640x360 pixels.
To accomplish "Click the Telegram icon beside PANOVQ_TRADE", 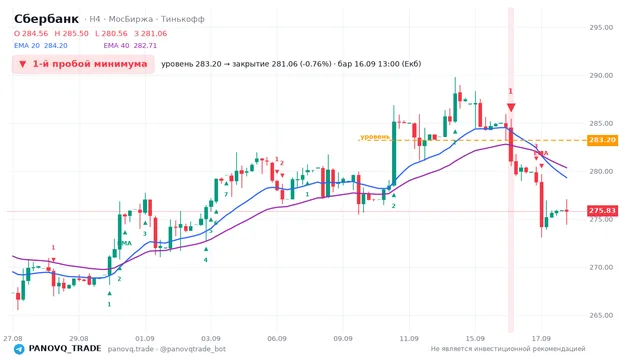I will pyautogui.click(x=19, y=349).
